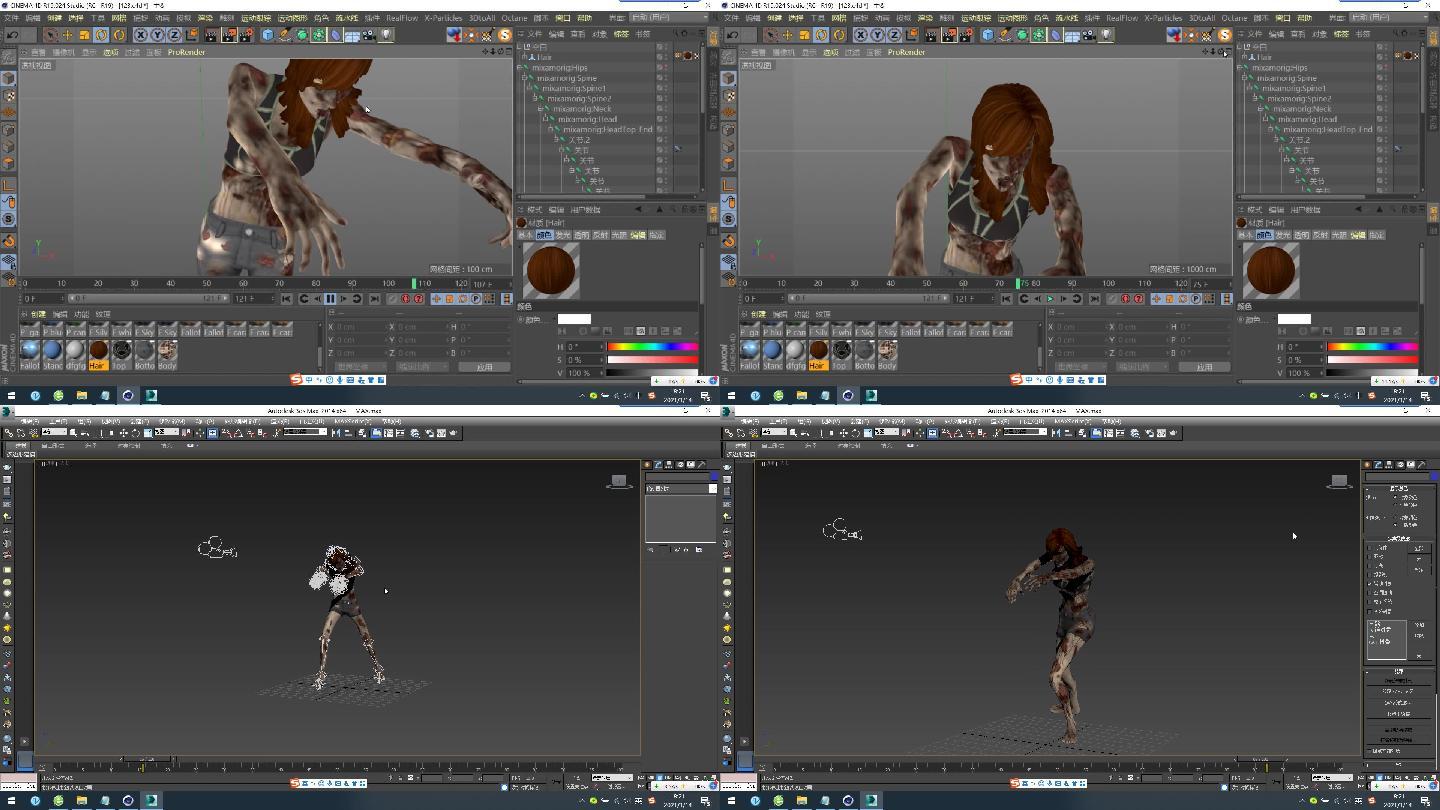The image size is (1440, 810).
Task: Switch to 反射 material tab in top-left Cinema 4D
Action: pos(600,235)
